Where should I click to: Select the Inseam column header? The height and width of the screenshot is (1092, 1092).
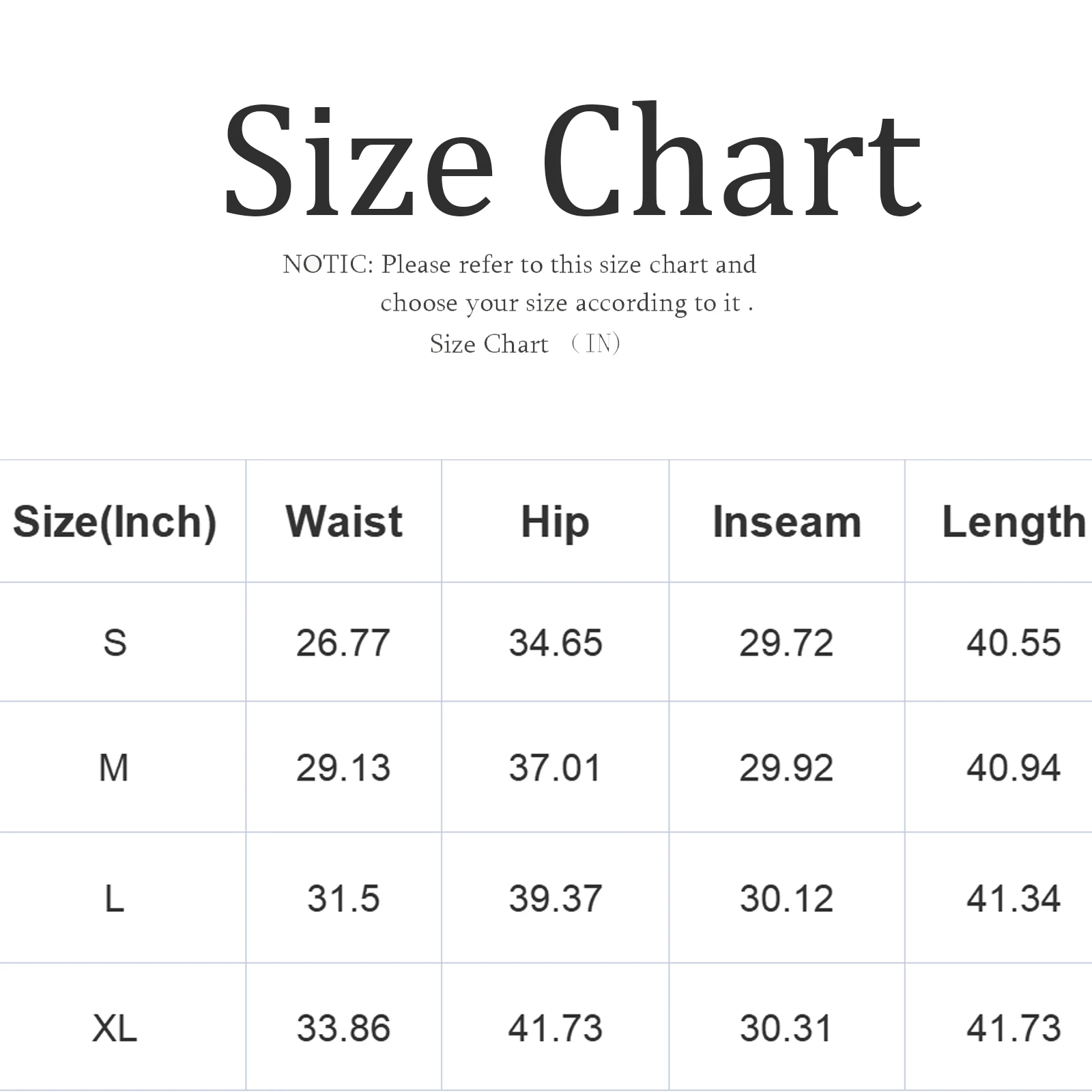coord(786,522)
